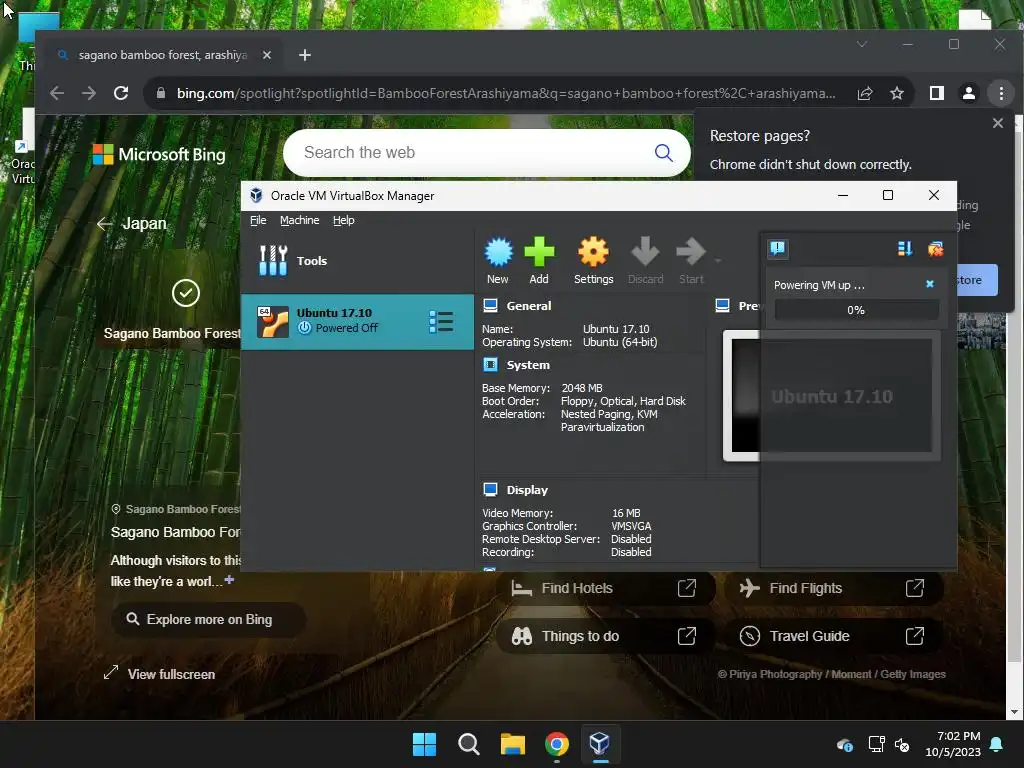The width and height of the screenshot is (1024, 768).
Task: Select the Ubuntu 17.10 virtual machine entry
Action: (357, 321)
